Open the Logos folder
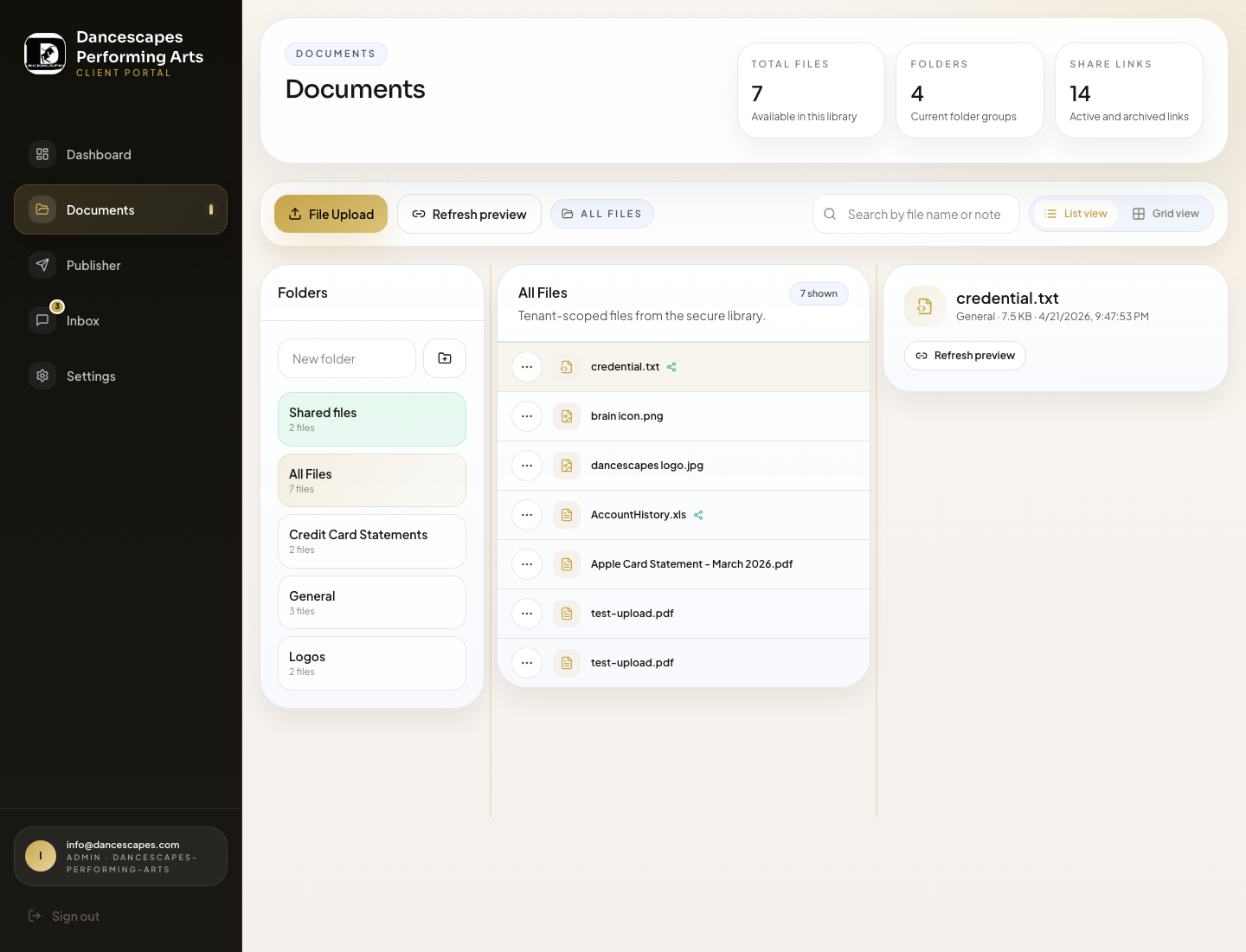This screenshot has height=952, width=1246. [x=372, y=663]
